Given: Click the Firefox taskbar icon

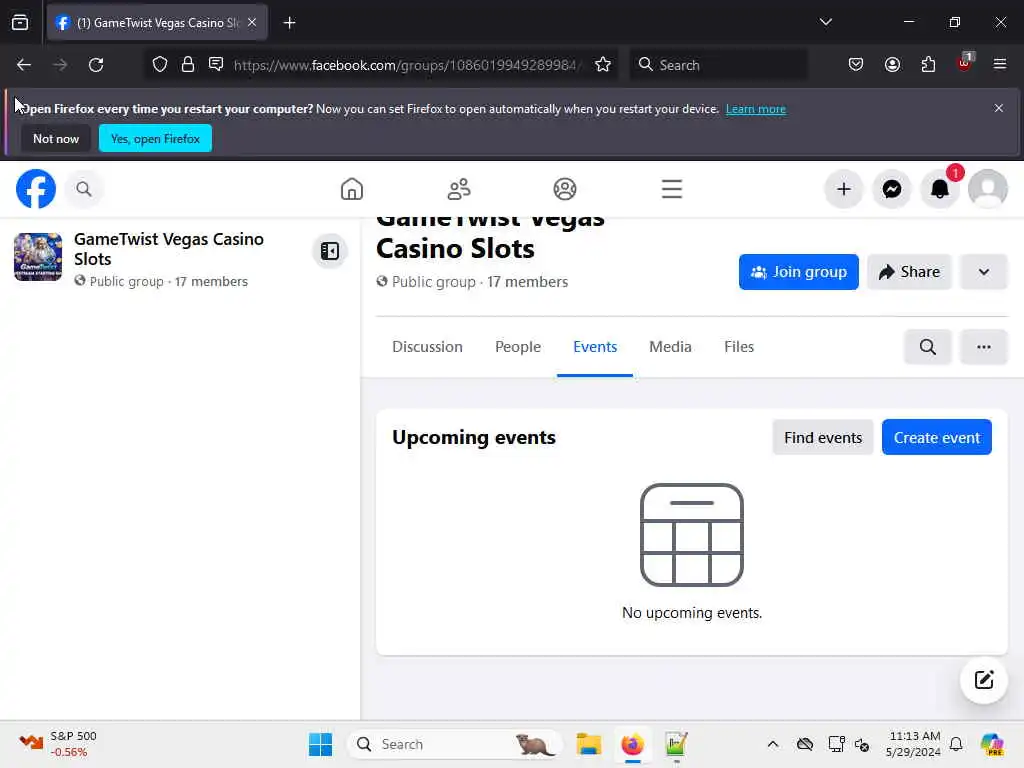Looking at the screenshot, I should click(x=632, y=744).
